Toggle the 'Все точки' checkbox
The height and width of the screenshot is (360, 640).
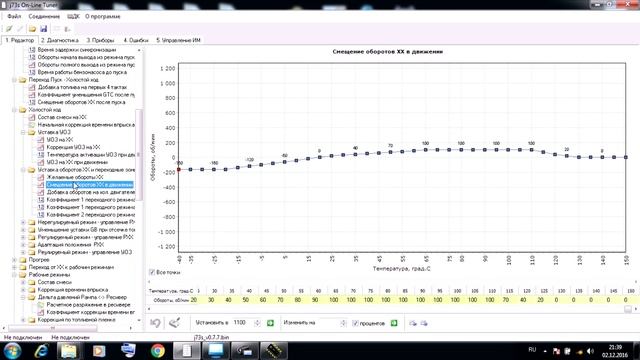pos(152,272)
